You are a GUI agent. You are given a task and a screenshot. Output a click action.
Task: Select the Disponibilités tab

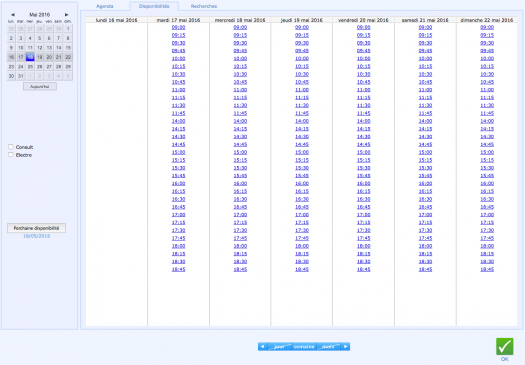[154, 6]
